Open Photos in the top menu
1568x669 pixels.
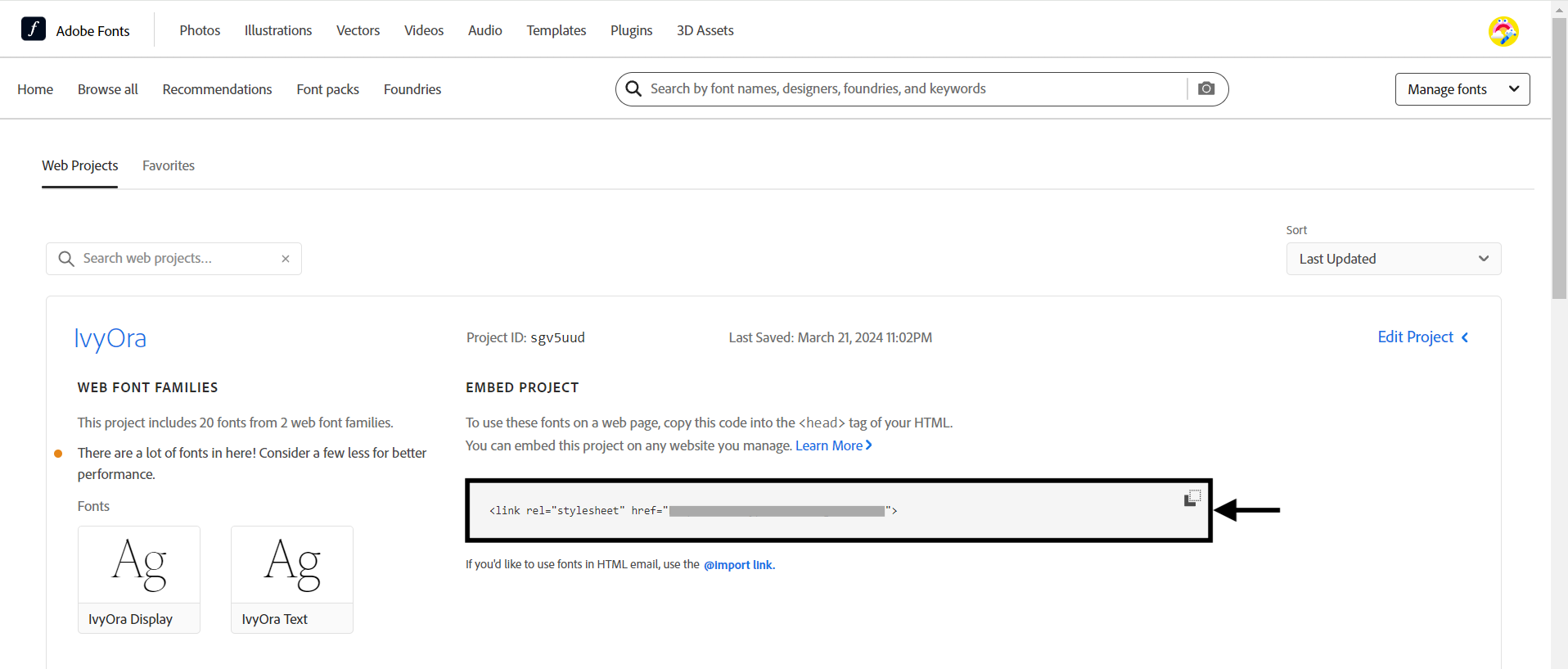coord(200,30)
